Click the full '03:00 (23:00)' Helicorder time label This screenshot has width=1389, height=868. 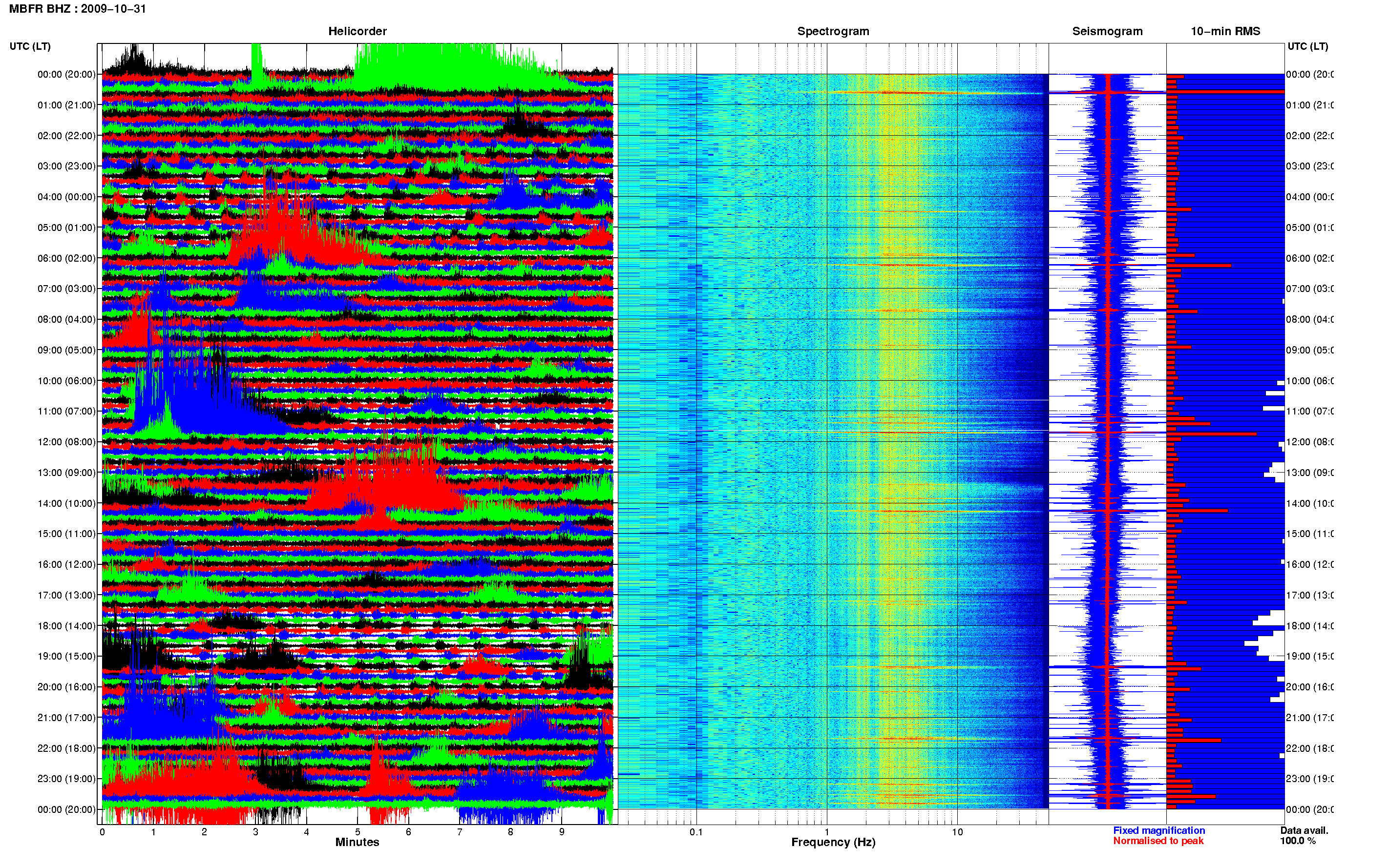point(66,166)
